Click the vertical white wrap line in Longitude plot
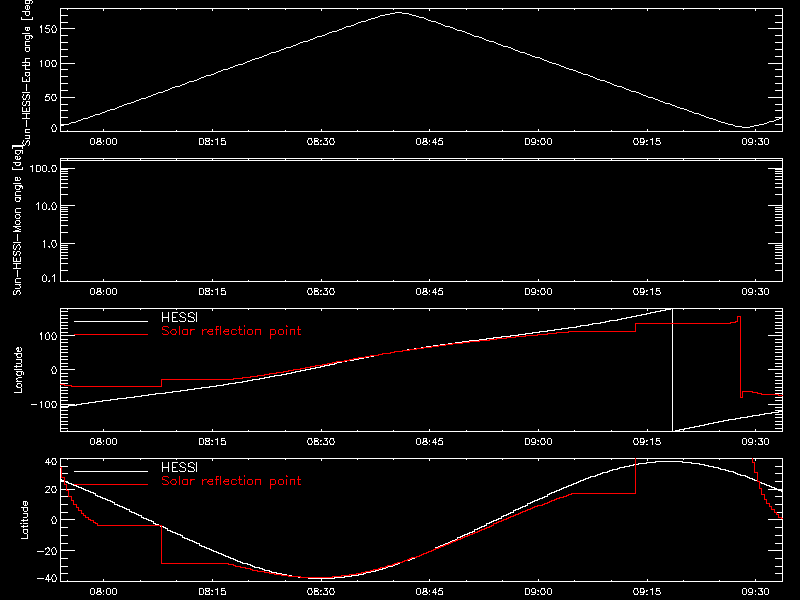Image resolution: width=800 pixels, height=600 pixels. pos(672,370)
